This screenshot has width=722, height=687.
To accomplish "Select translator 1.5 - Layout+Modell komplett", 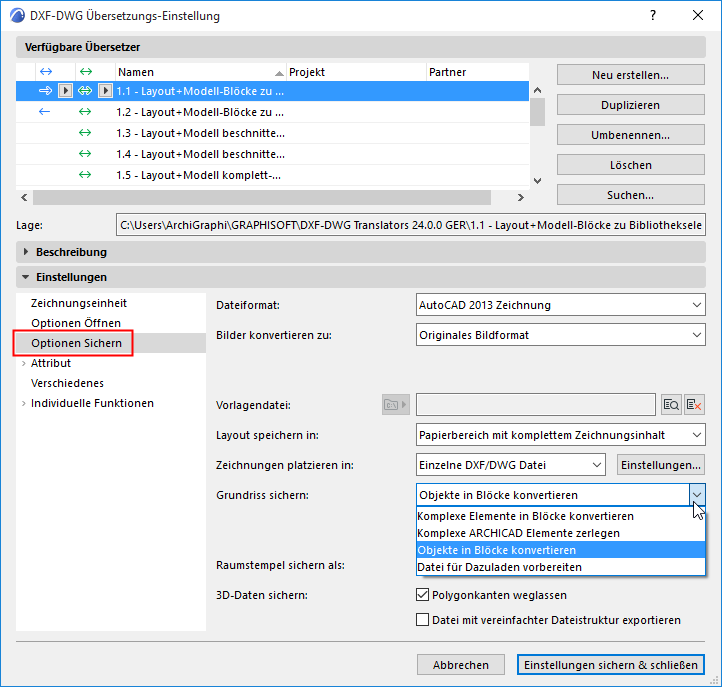I will (272, 175).
